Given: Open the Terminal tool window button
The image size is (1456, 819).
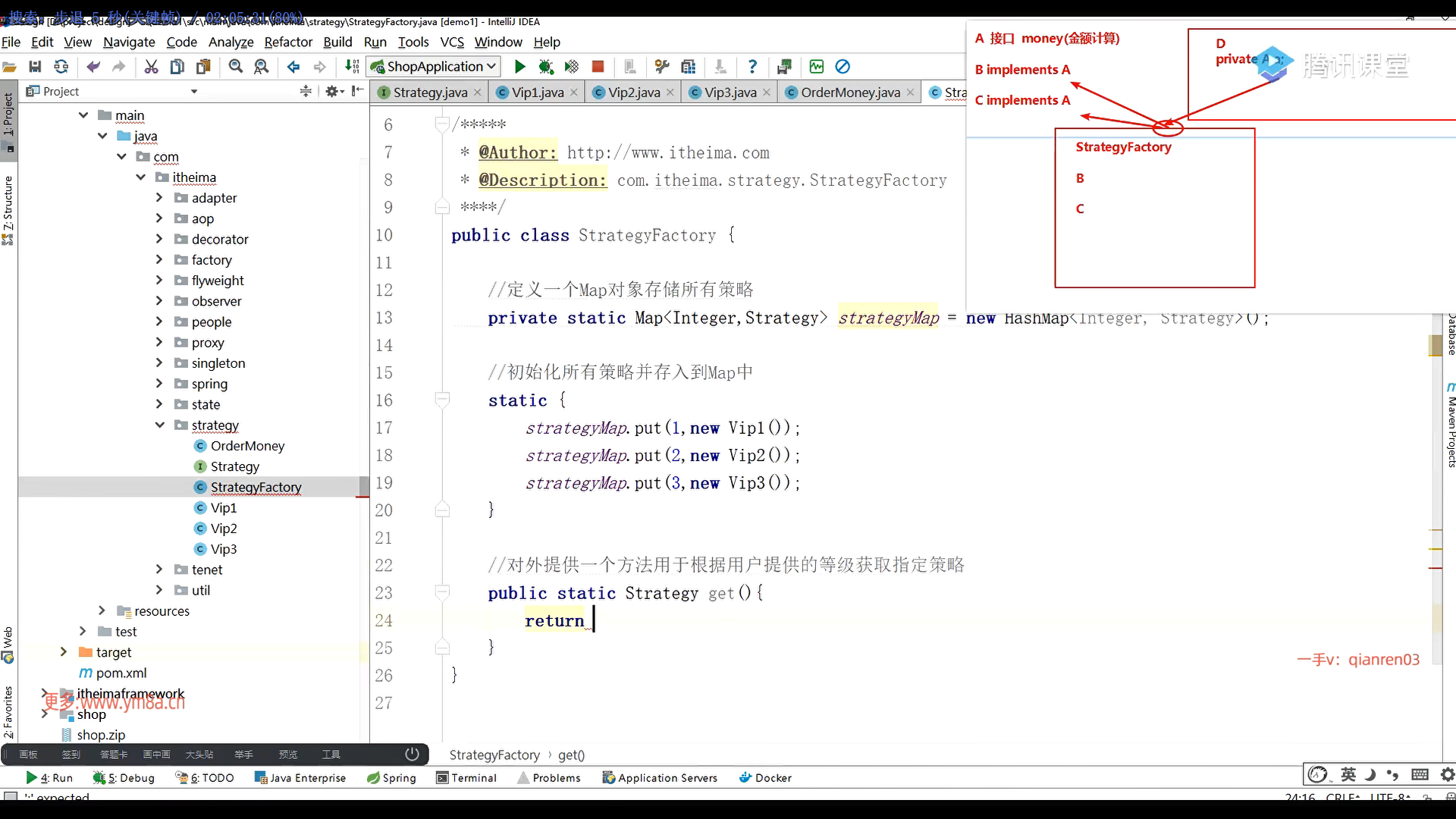Looking at the screenshot, I should [466, 777].
